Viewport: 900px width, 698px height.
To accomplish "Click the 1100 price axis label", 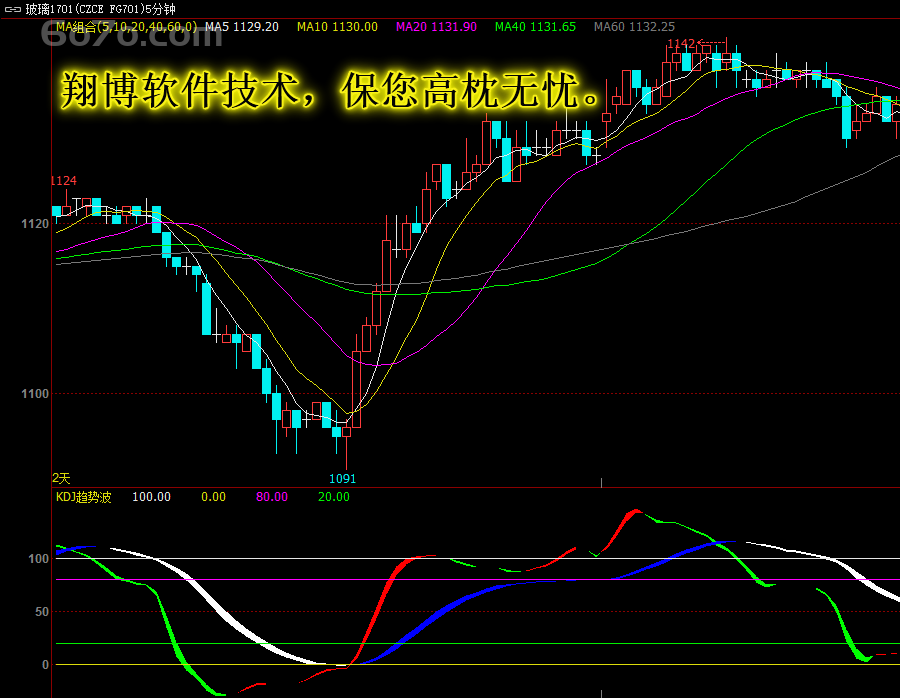I will pyautogui.click(x=35, y=394).
